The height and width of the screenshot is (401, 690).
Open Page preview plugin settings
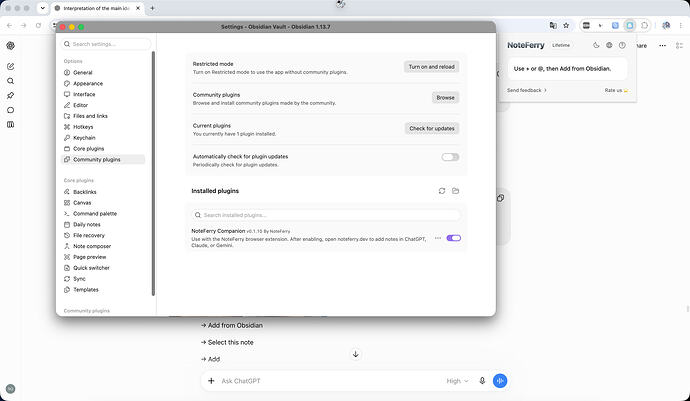[90, 257]
